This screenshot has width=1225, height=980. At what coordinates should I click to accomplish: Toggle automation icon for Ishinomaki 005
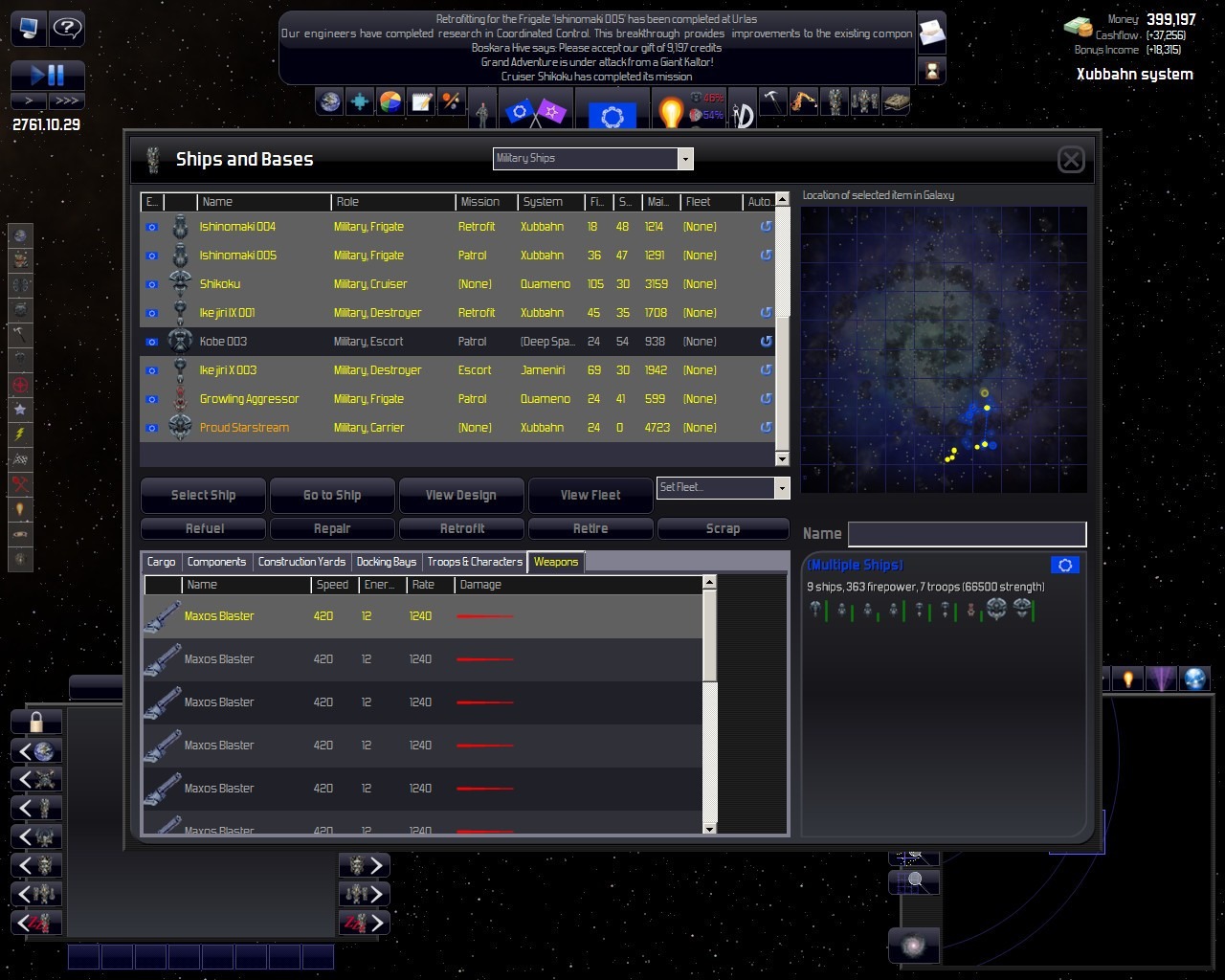point(766,256)
